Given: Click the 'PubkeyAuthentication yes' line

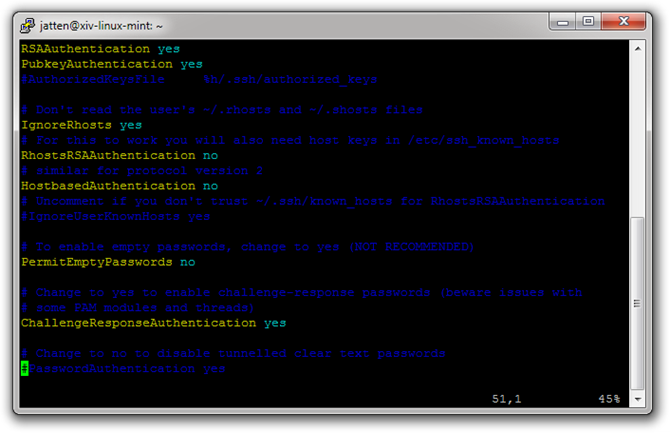Looking at the screenshot, I should pos(112,64).
